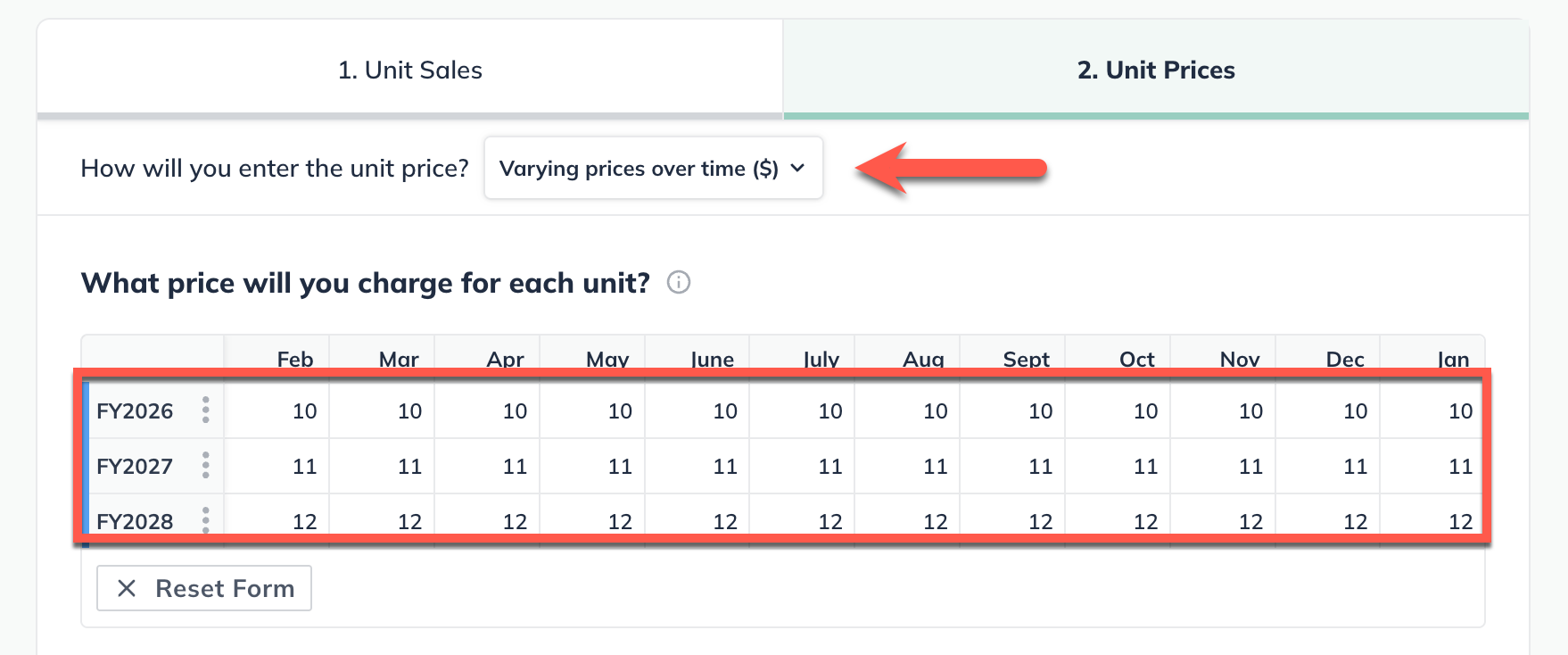Click the three-dot menu next to FY2028

point(206,520)
